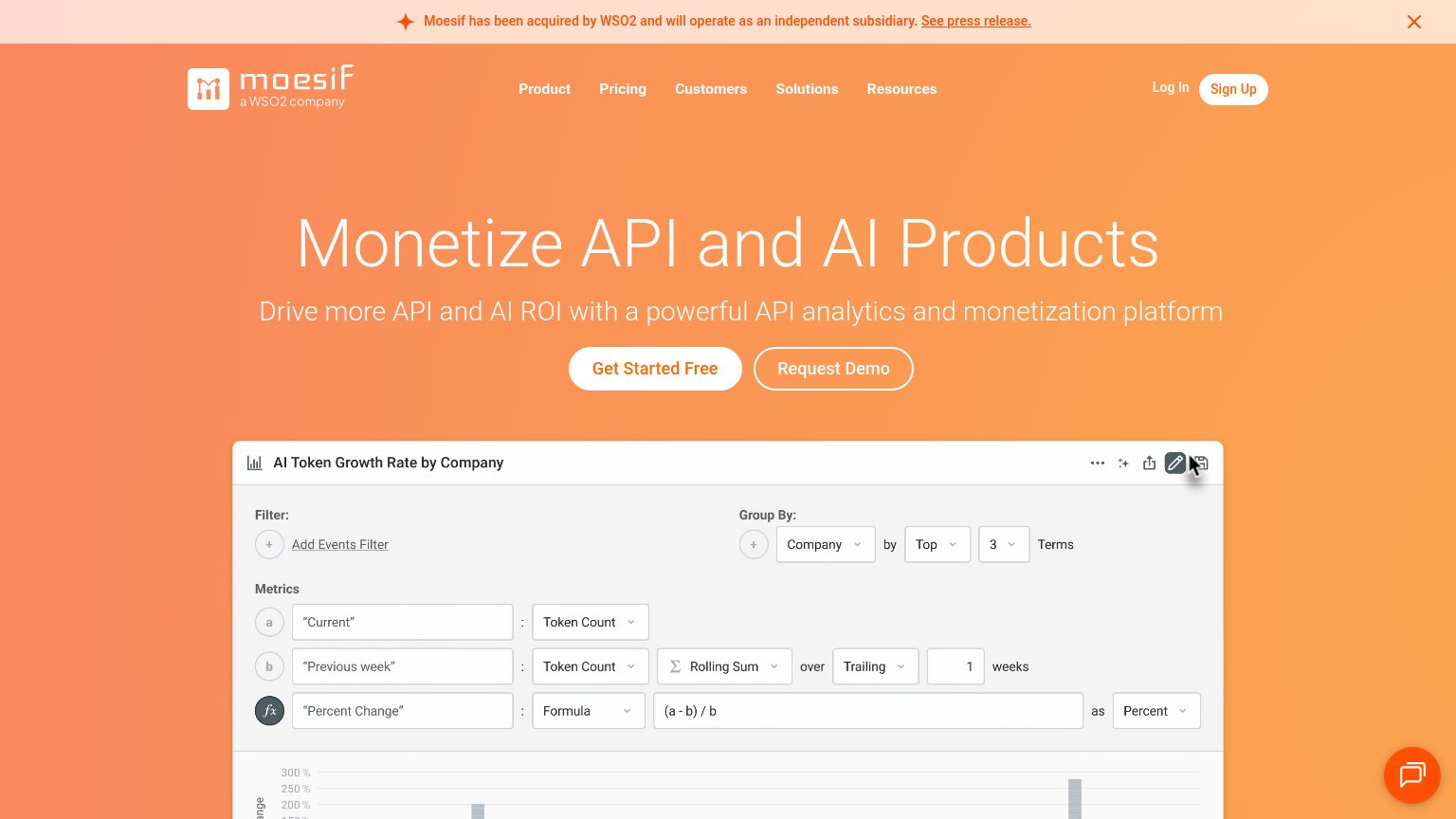Open the Formula type dropdown
This screenshot has width=1456, height=819.
(589, 711)
